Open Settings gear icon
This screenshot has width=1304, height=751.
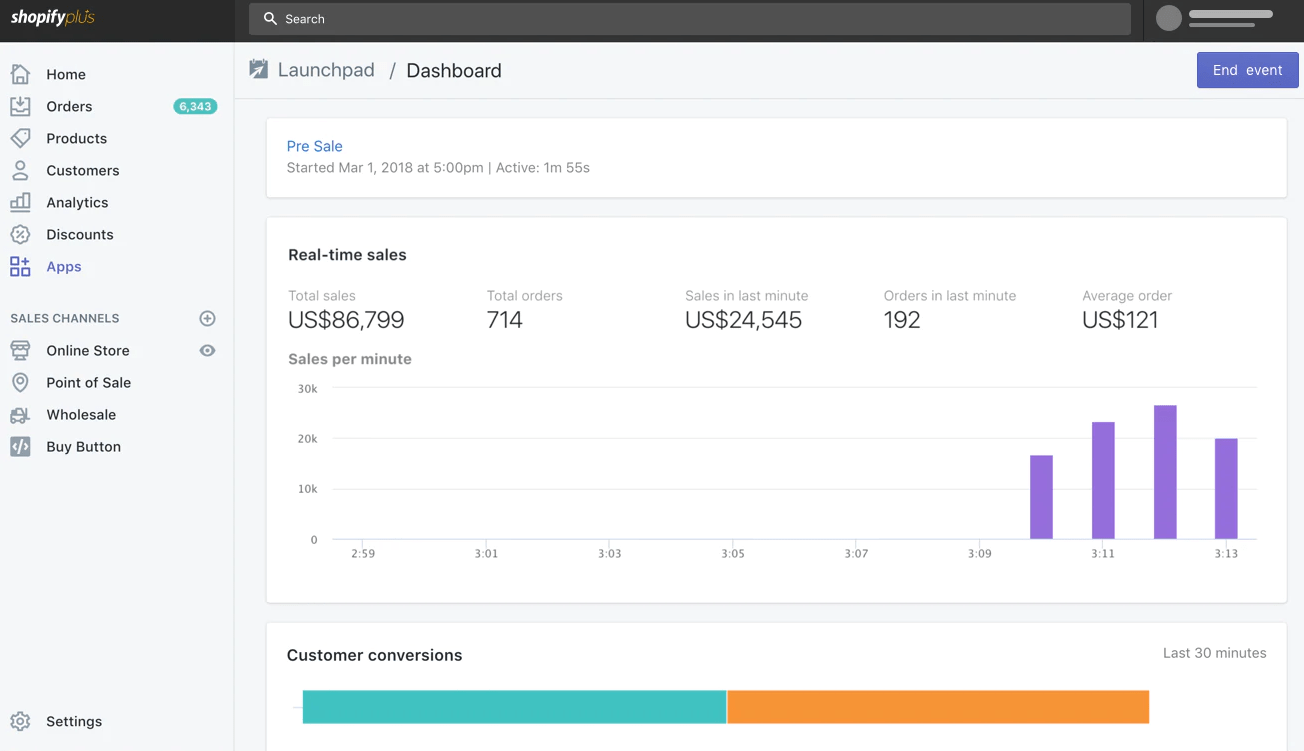coord(20,721)
